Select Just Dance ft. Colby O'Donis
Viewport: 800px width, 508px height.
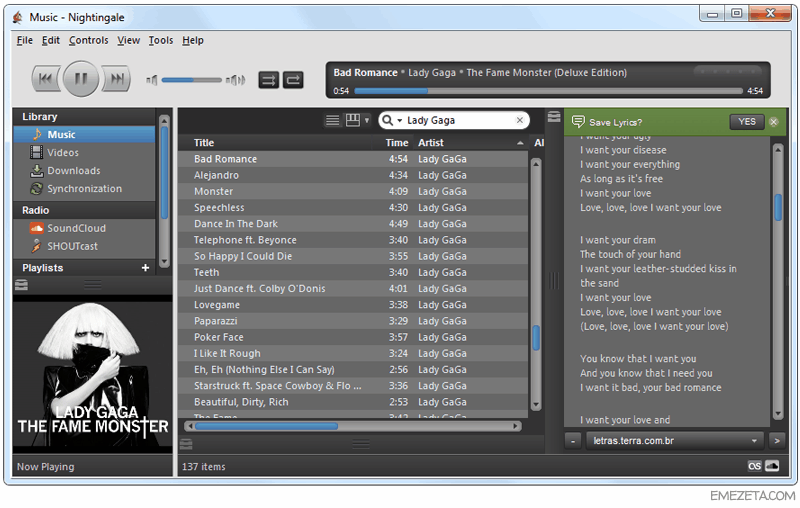tap(353, 289)
